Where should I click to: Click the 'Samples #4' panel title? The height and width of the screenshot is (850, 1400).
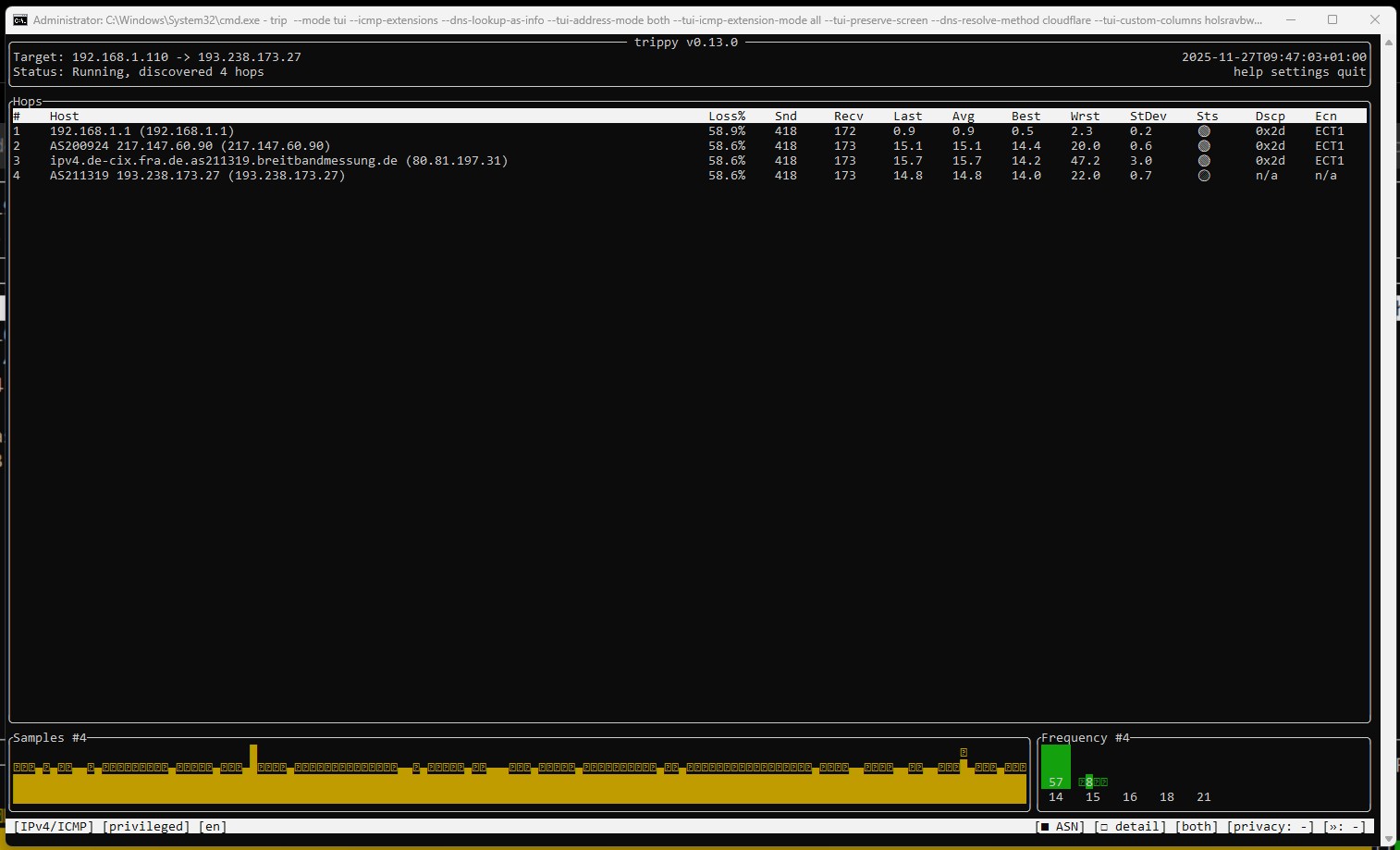click(x=50, y=738)
